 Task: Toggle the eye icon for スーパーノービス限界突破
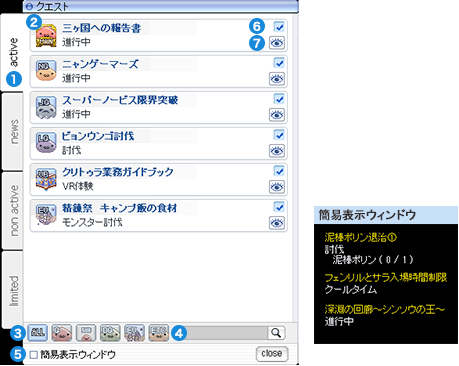(277, 115)
